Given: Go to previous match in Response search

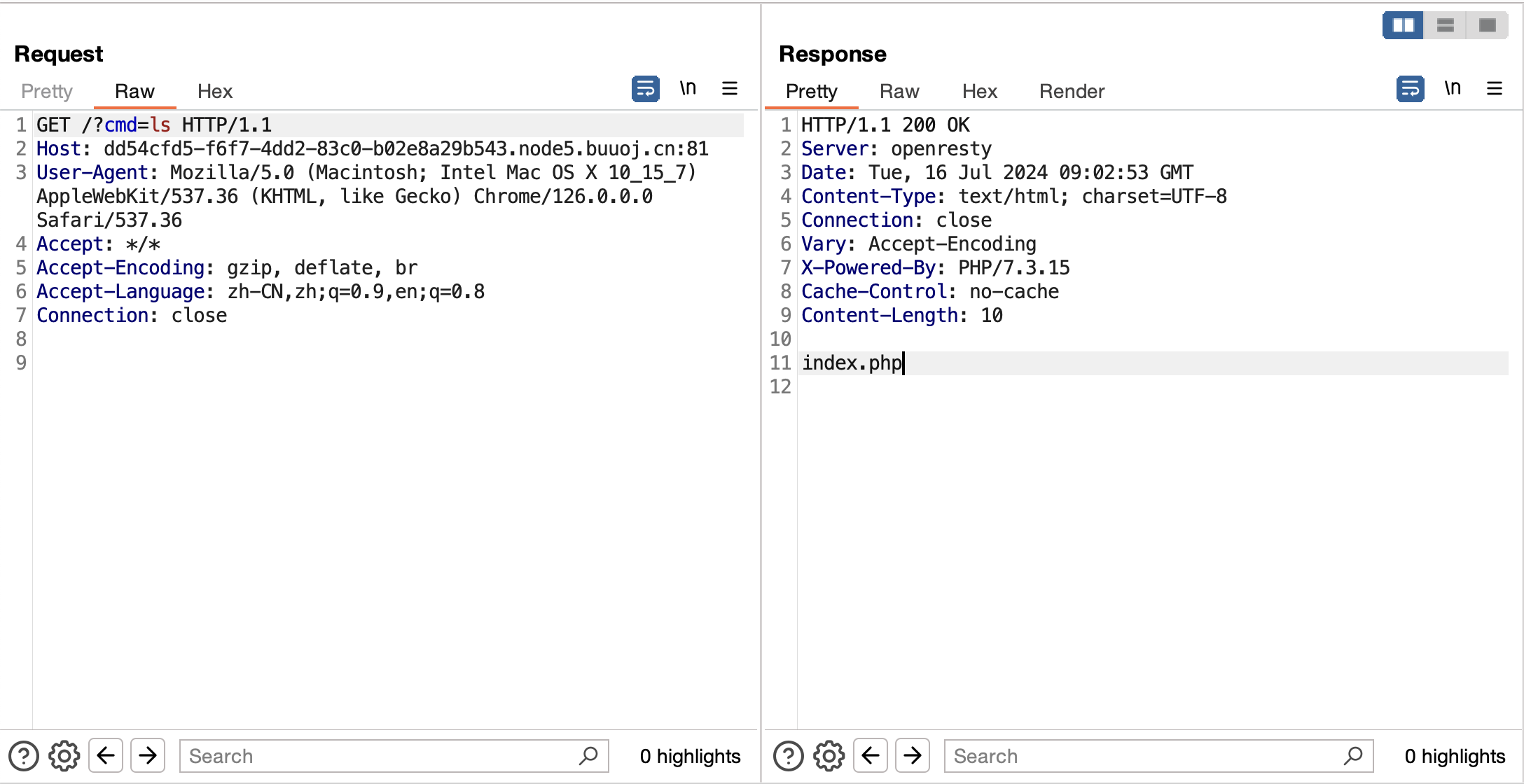Looking at the screenshot, I should (x=871, y=756).
